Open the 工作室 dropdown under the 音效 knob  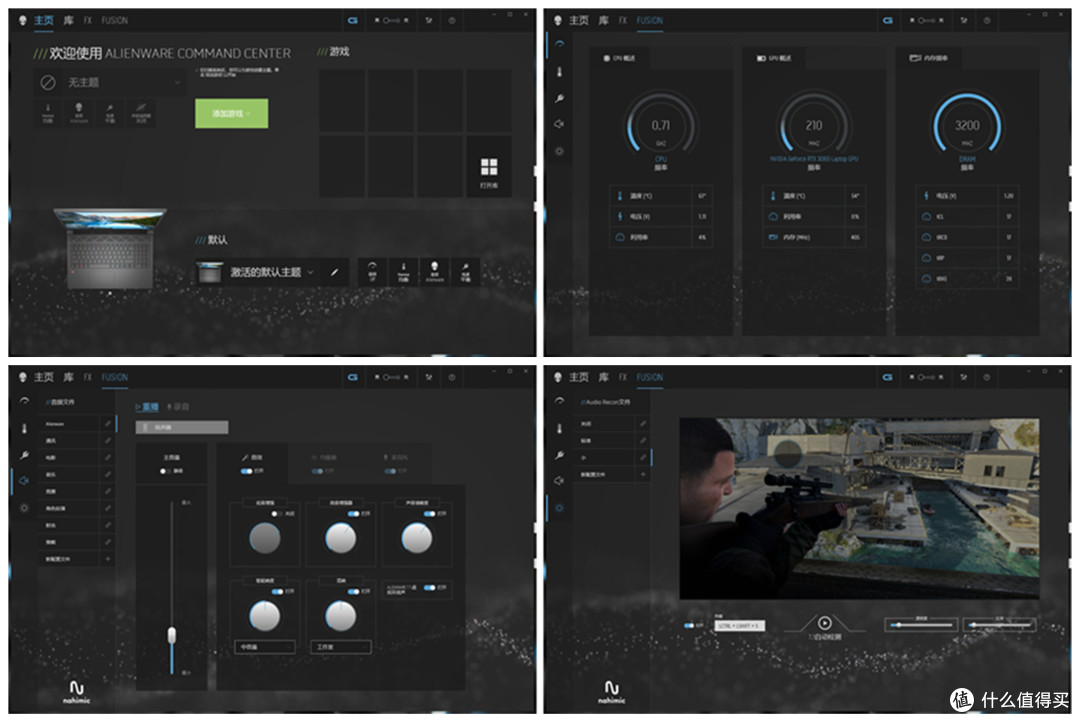click(x=341, y=647)
